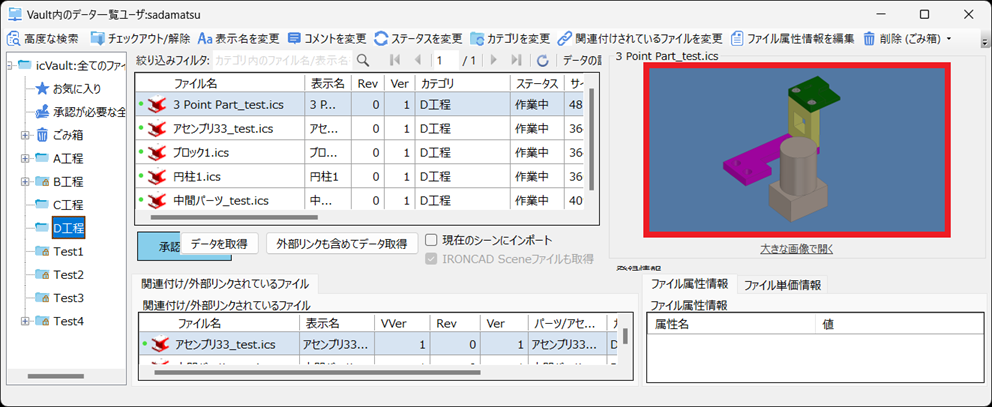The width and height of the screenshot is (992, 407).
Task: Open the dropdown arrow next to 削除
Action: 948,39
